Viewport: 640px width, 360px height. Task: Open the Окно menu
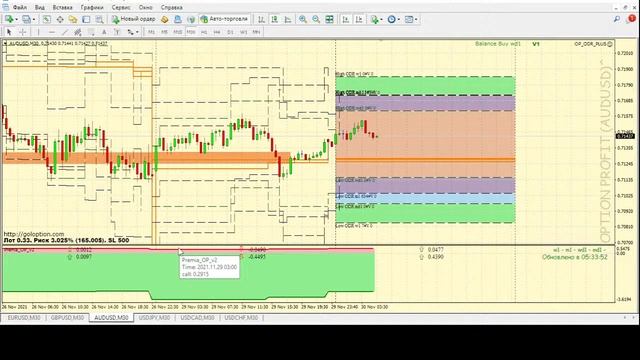point(145,7)
